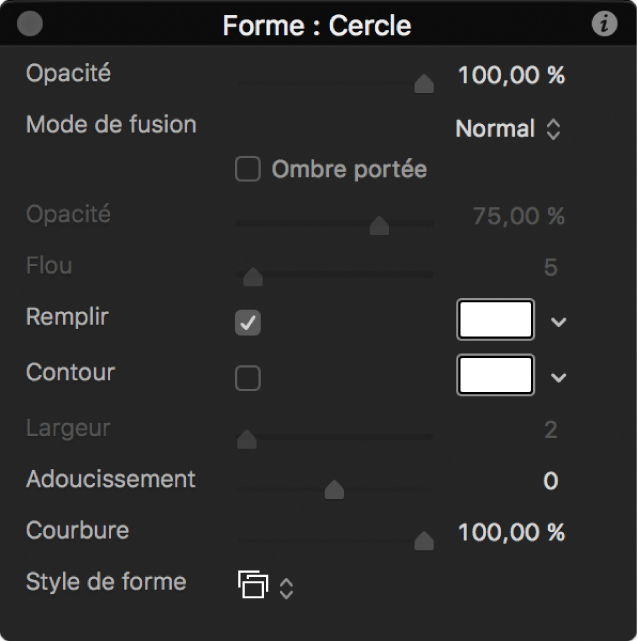Screen dimensions: 638x641
Task: Expand the Remplir color chevron
Action: (559, 322)
